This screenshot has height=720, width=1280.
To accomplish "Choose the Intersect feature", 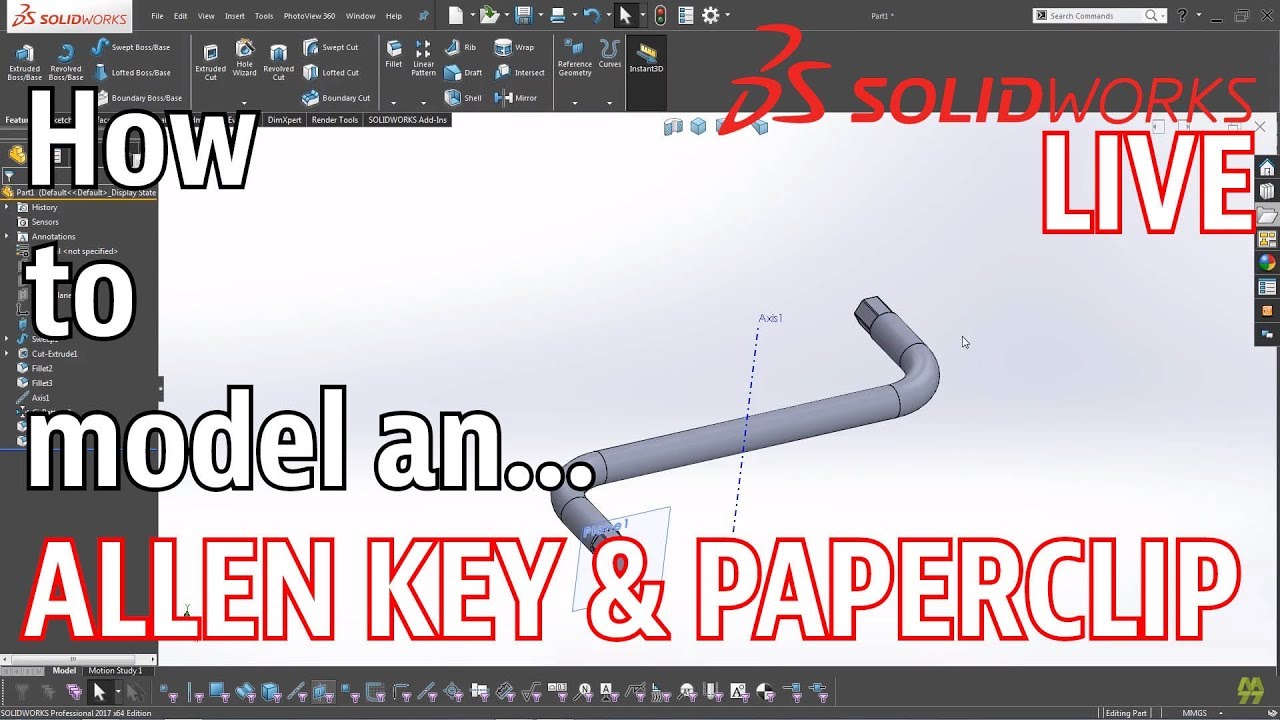I will coord(520,73).
